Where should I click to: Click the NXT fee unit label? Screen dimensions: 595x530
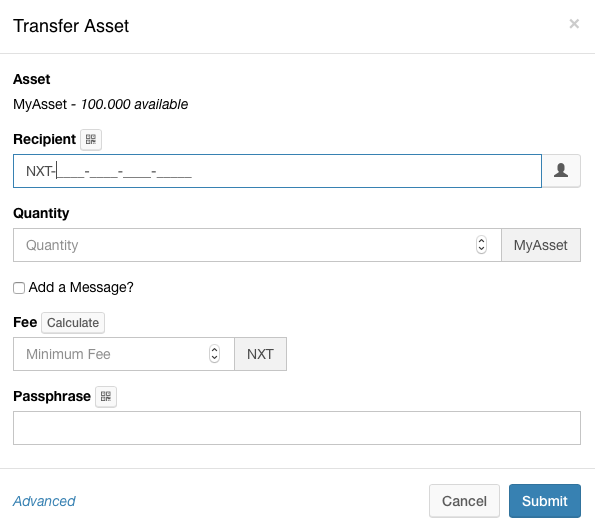tap(260, 354)
